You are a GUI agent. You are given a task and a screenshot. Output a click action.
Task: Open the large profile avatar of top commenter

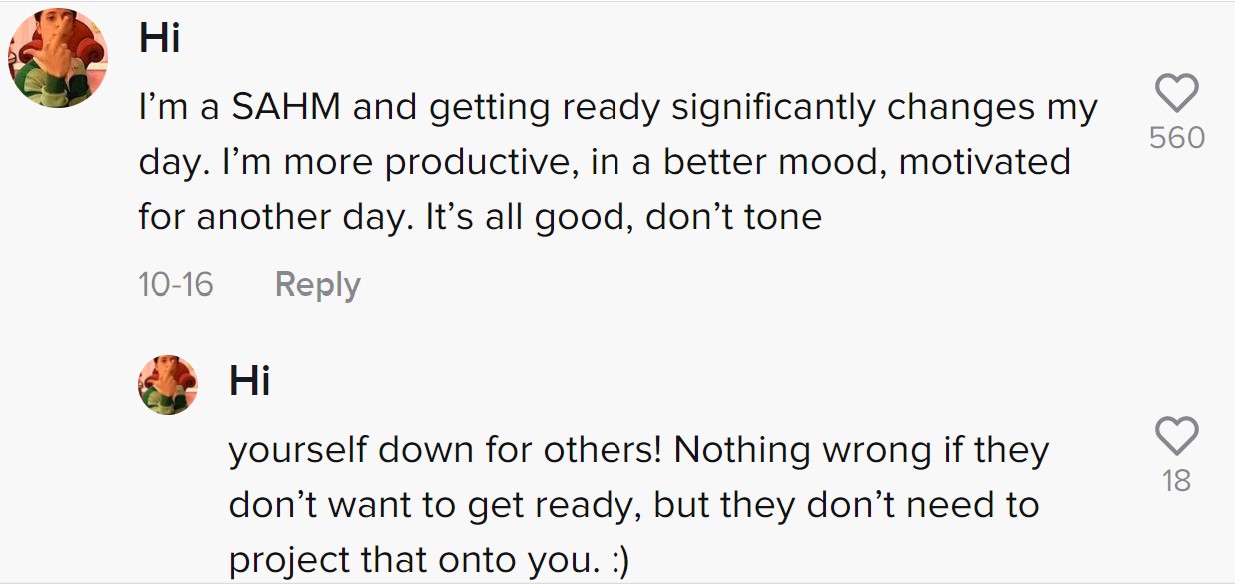click(x=58, y=58)
